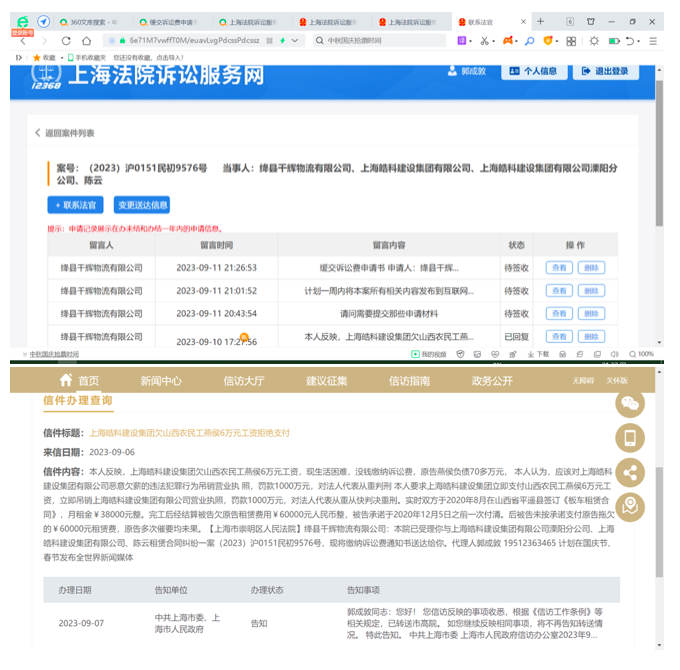
Task: Open the 新闻中心 navigation menu item
Action: click(x=161, y=381)
